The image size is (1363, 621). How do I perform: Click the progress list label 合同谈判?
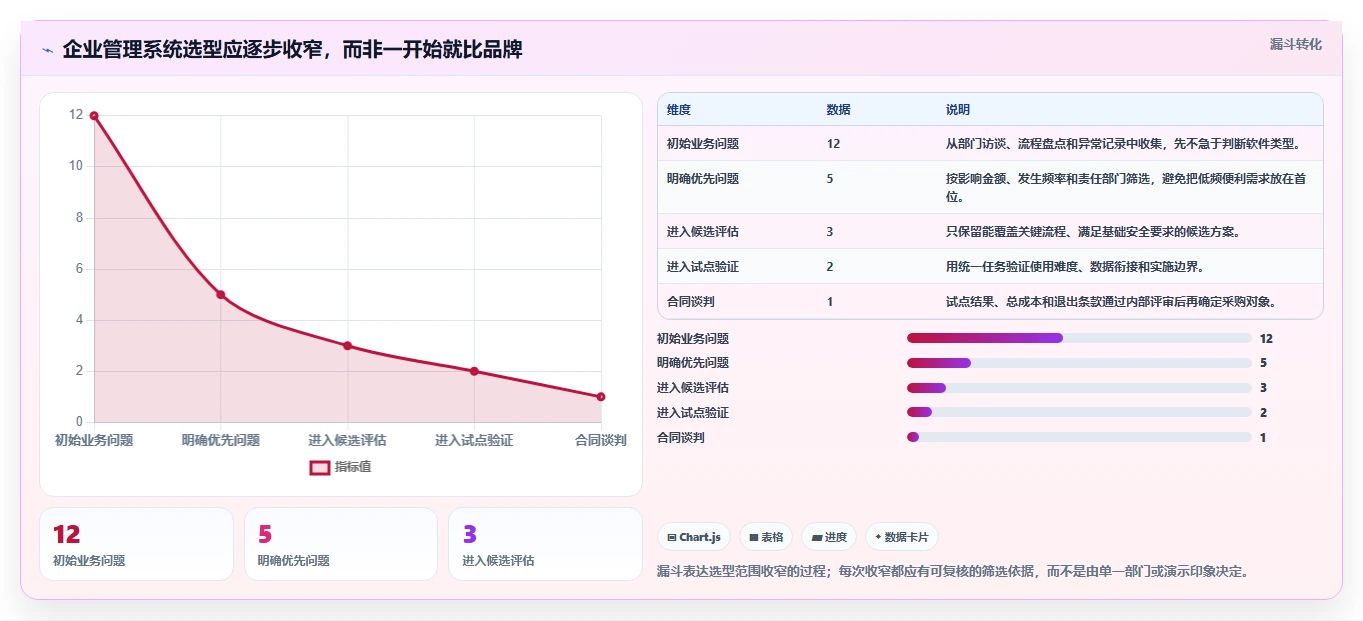(x=681, y=438)
